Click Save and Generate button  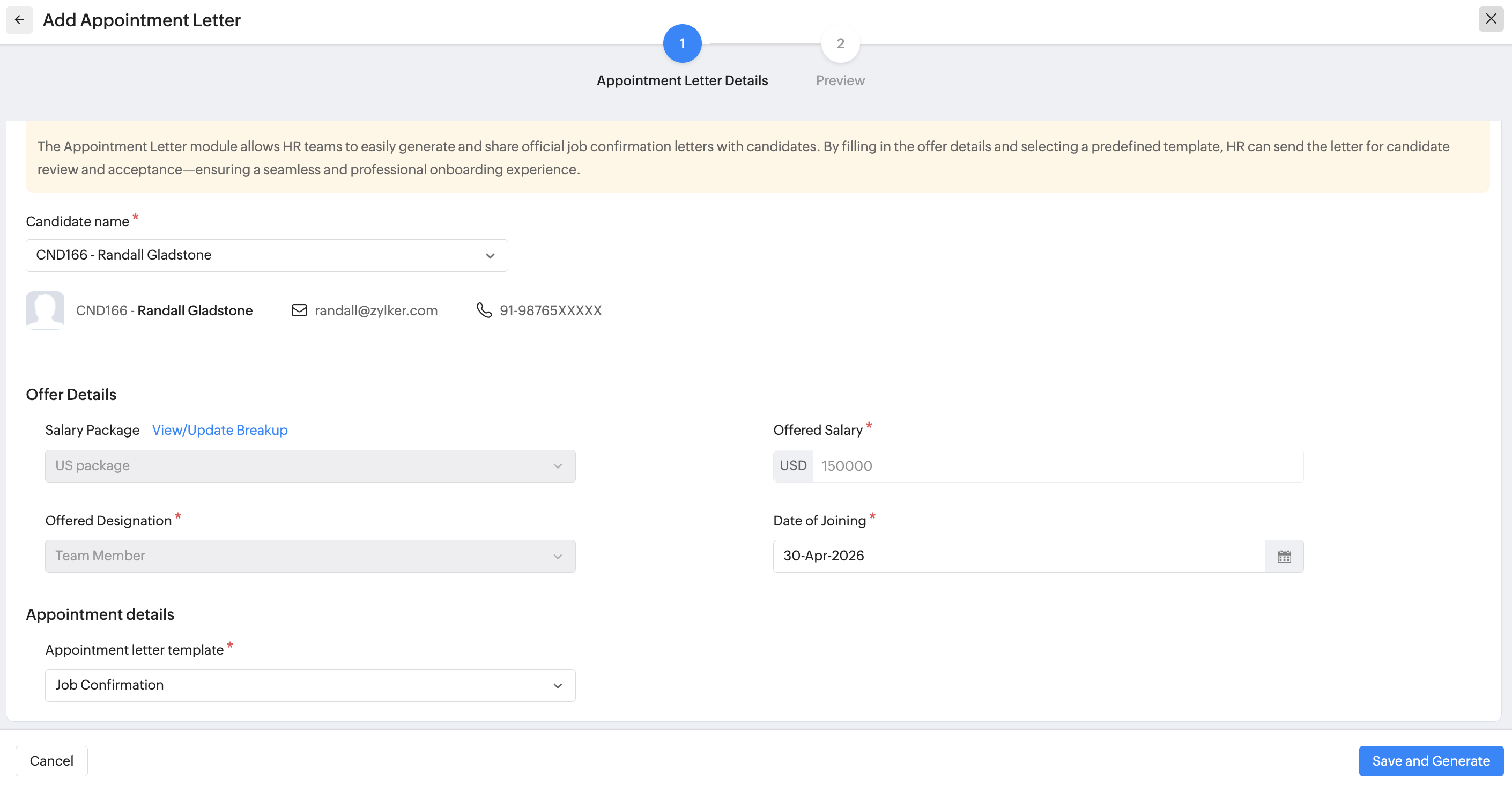click(x=1431, y=761)
